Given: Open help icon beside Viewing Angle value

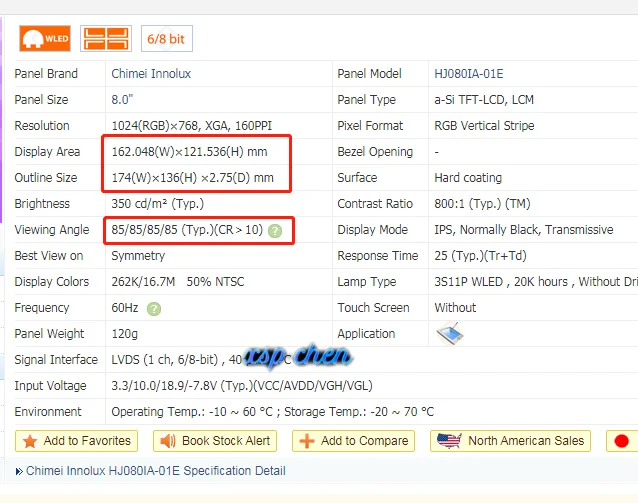Looking at the screenshot, I should (275, 231).
